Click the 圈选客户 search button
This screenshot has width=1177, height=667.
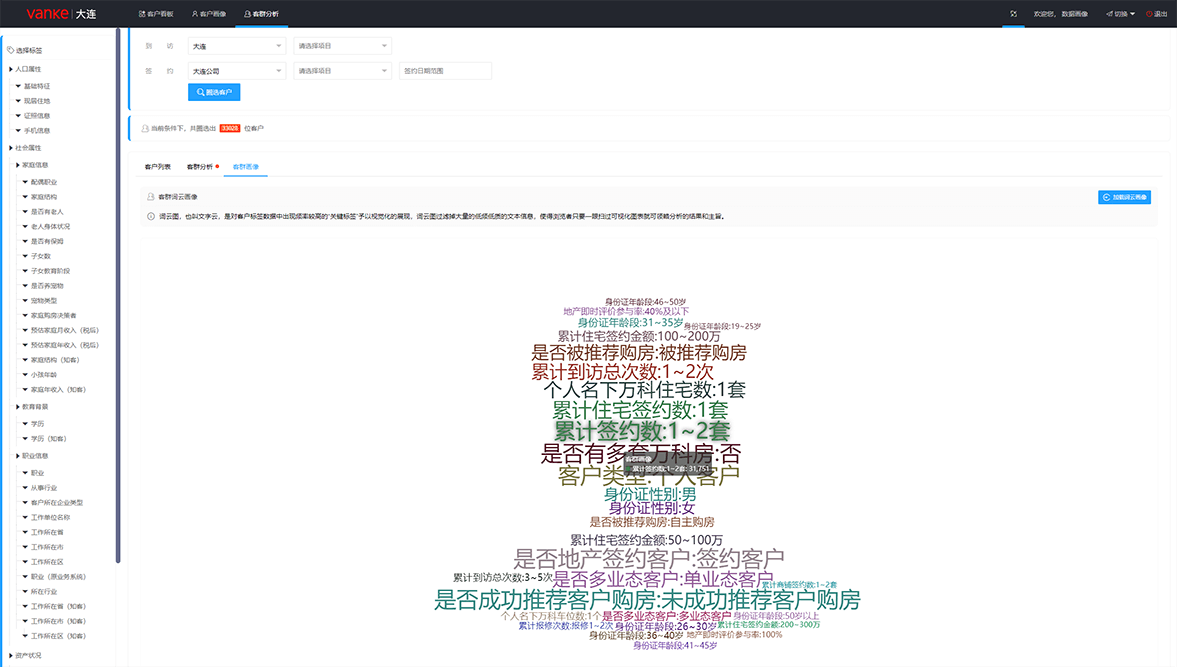pyautogui.click(x=214, y=92)
